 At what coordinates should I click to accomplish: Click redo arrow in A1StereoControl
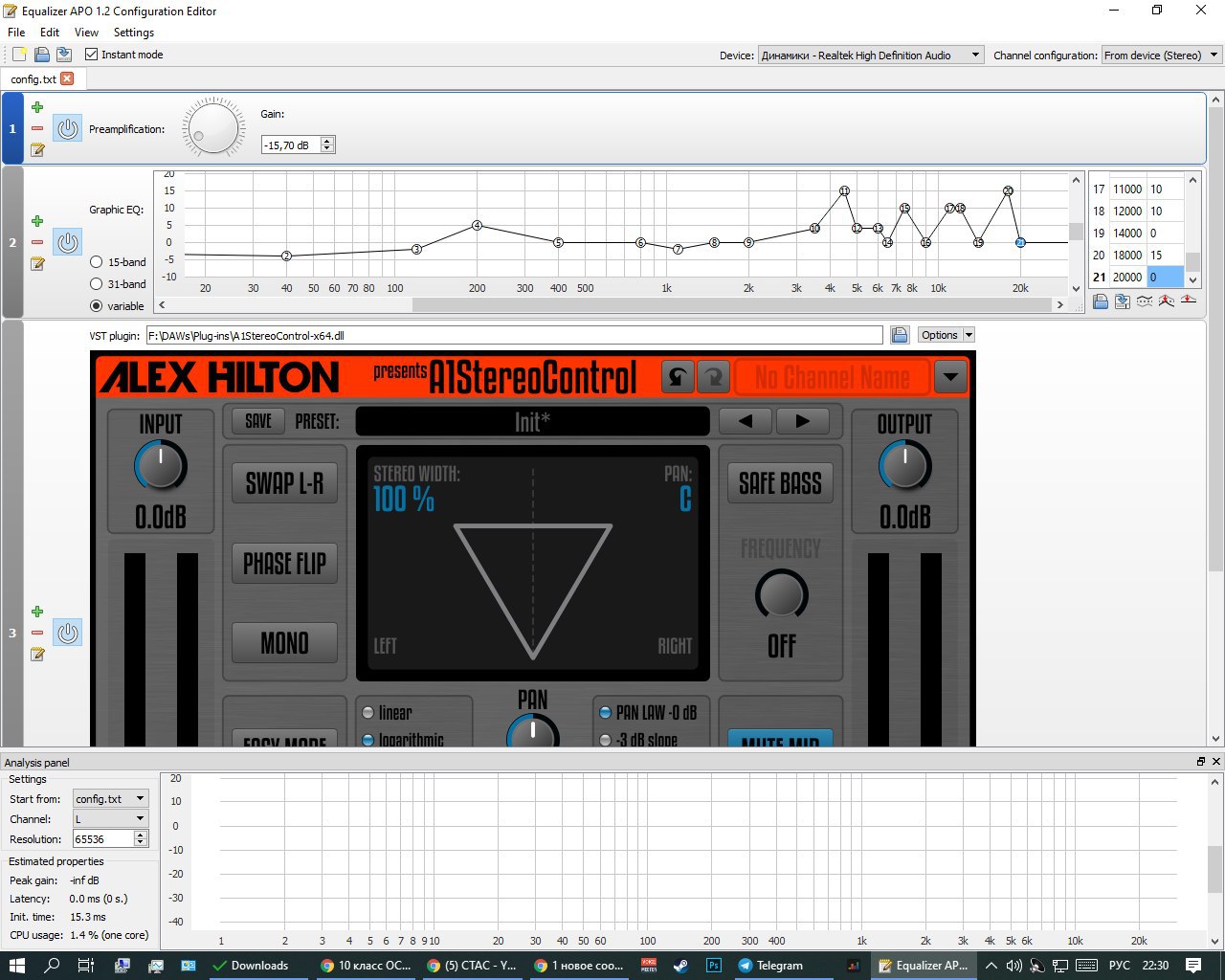pos(713,377)
